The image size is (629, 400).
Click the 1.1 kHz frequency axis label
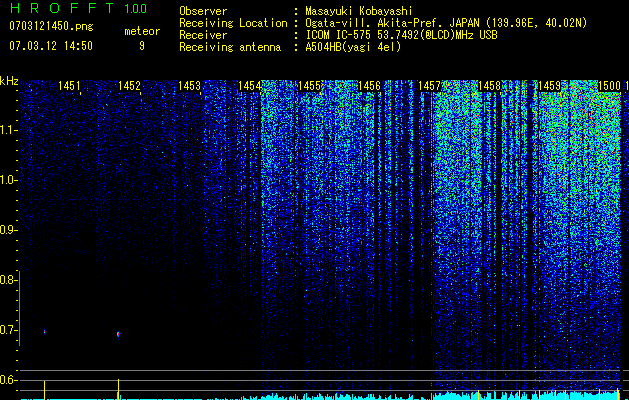pos(8,130)
